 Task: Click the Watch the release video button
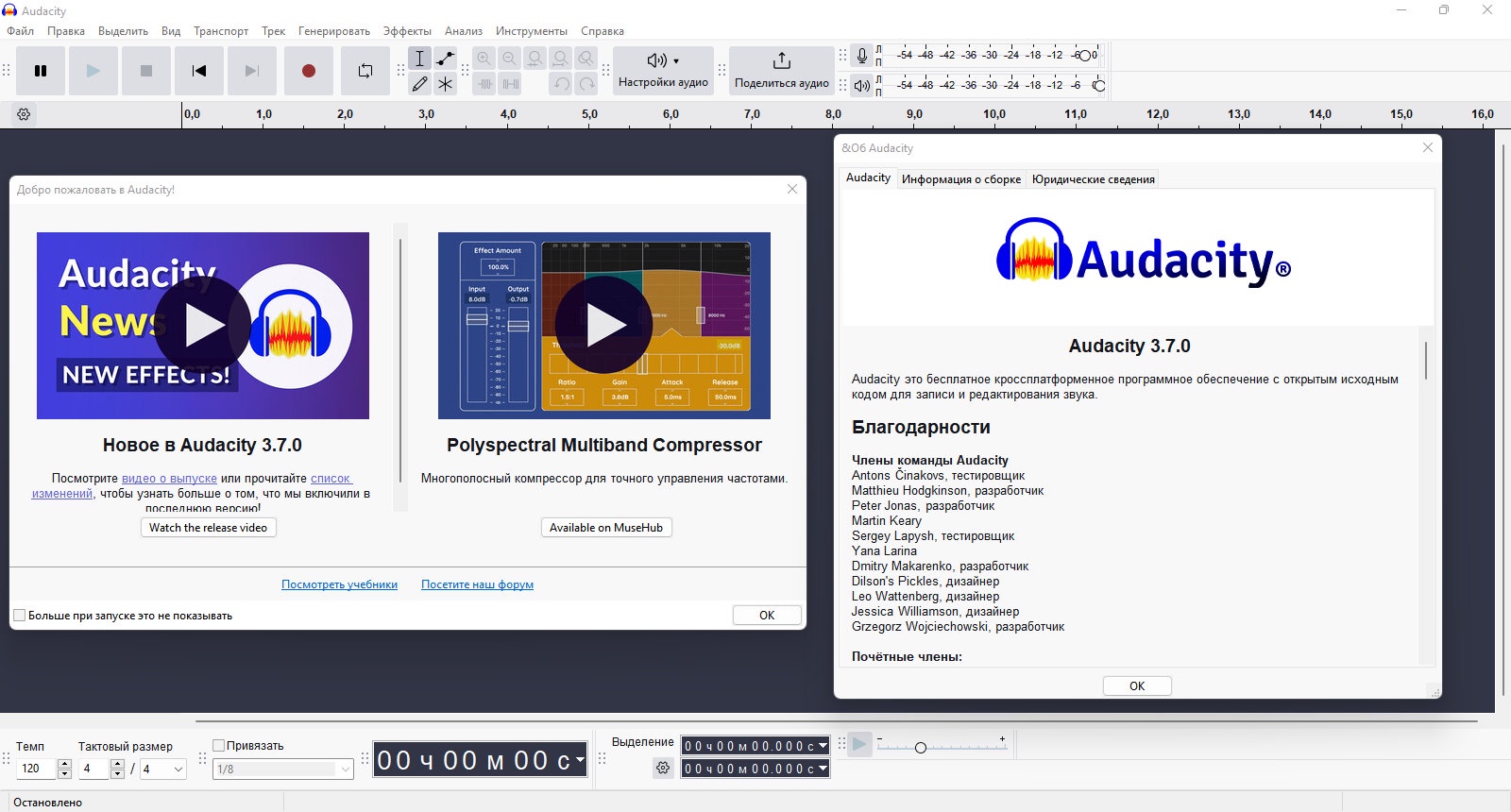tap(209, 528)
